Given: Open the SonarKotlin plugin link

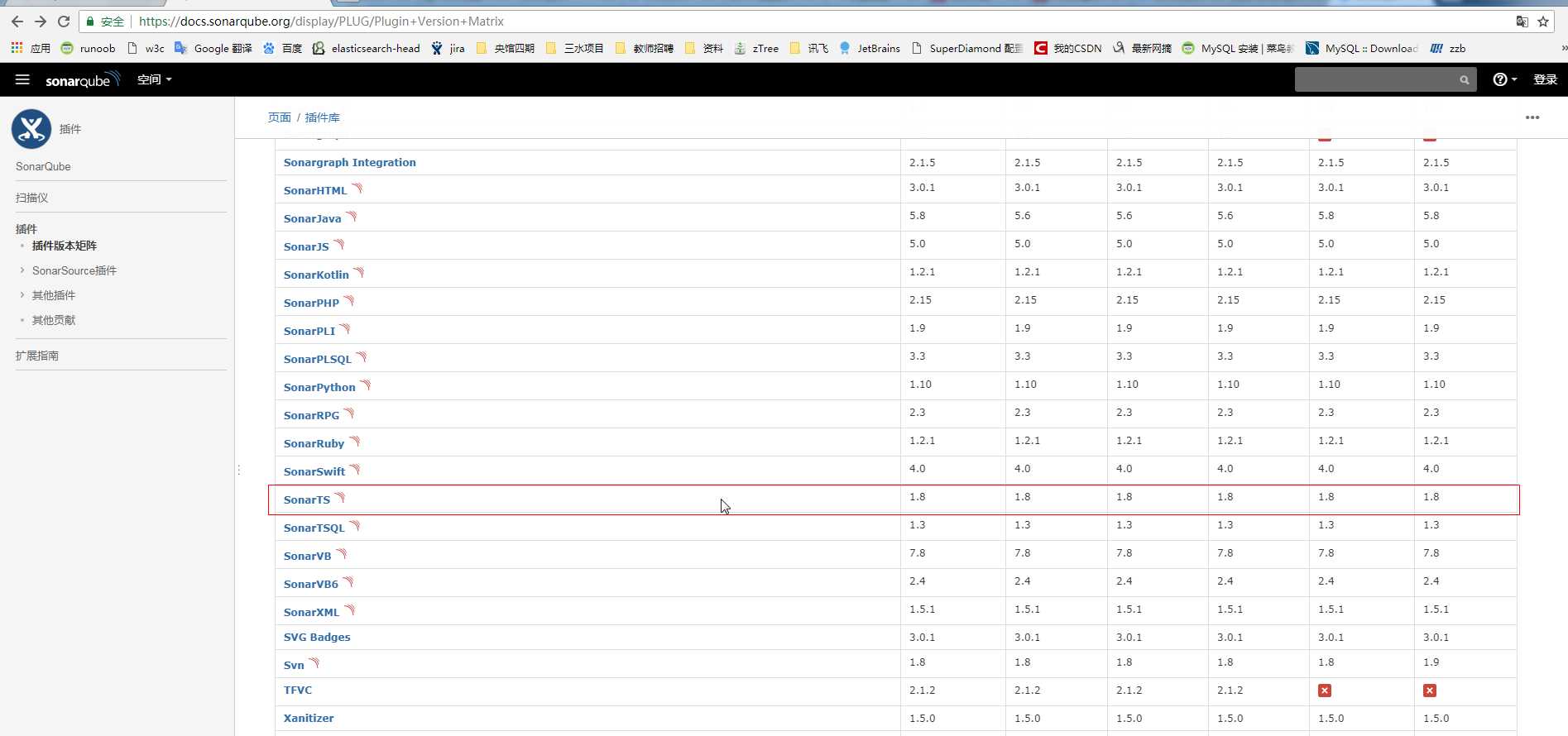Looking at the screenshot, I should click(316, 275).
